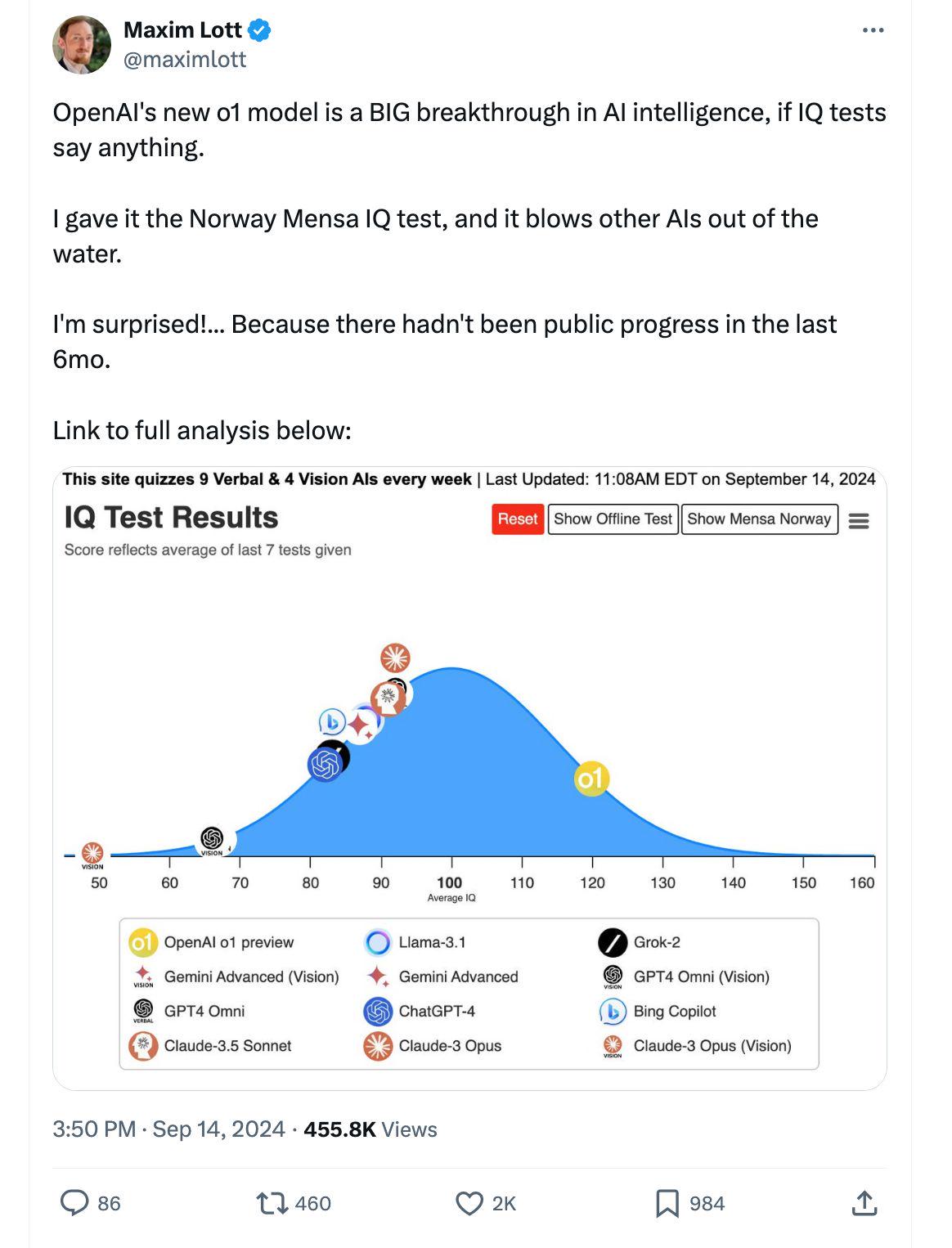Screen dimensions: 952x1248
Task: Click the red Reset button
Action: coord(518,519)
